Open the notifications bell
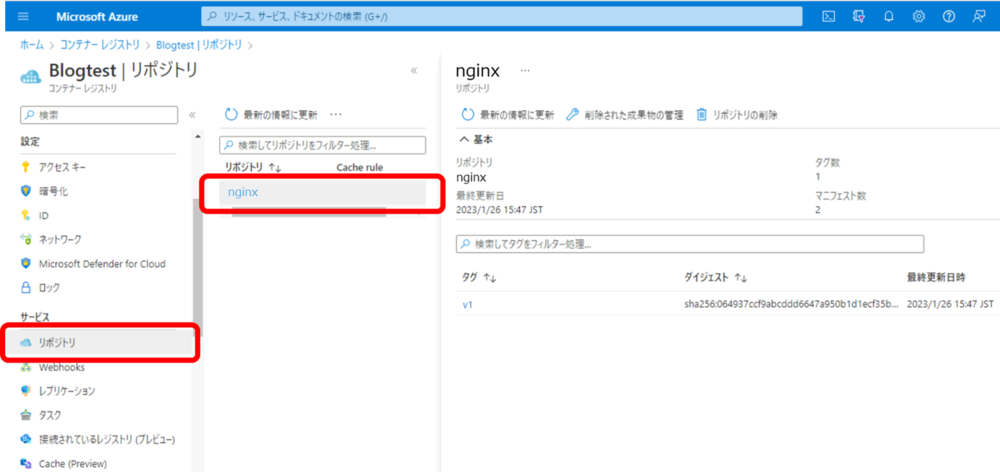The height and width of the screenshot is (472, 1000). [888, 17]
